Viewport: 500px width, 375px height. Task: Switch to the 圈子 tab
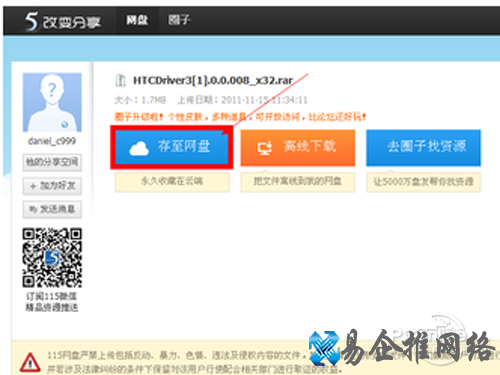[179, 20]
